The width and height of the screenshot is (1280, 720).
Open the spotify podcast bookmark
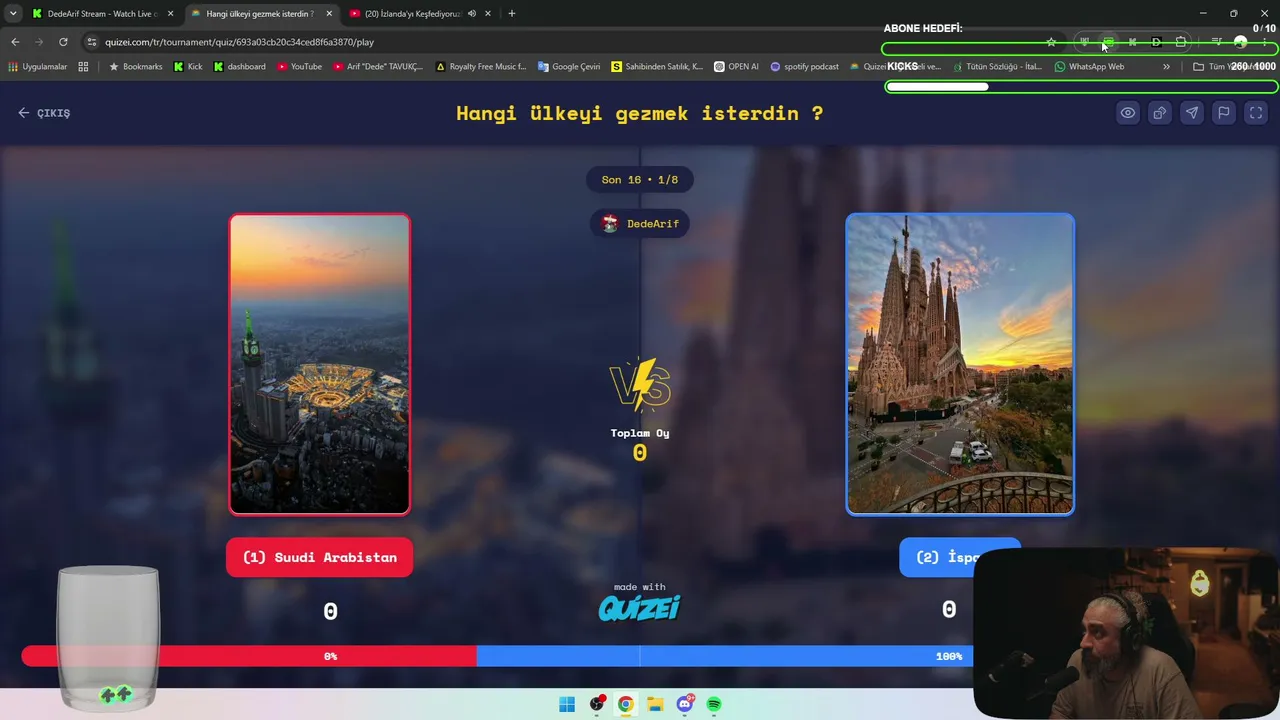click(x=804, y=67)
